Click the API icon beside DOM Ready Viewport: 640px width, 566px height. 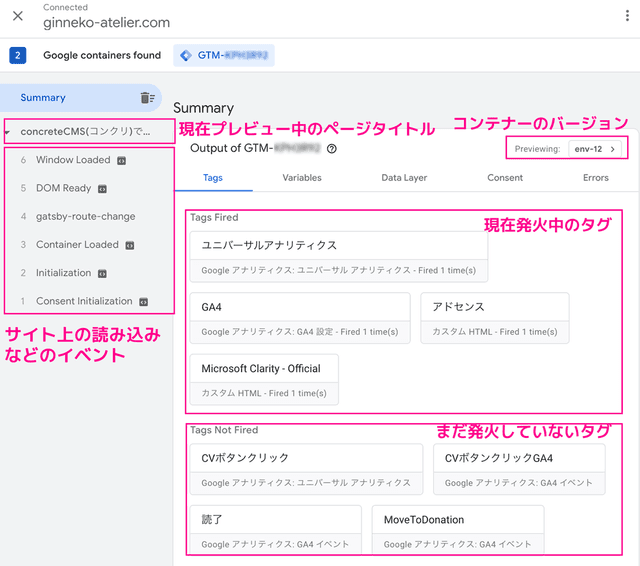point(102,189)
